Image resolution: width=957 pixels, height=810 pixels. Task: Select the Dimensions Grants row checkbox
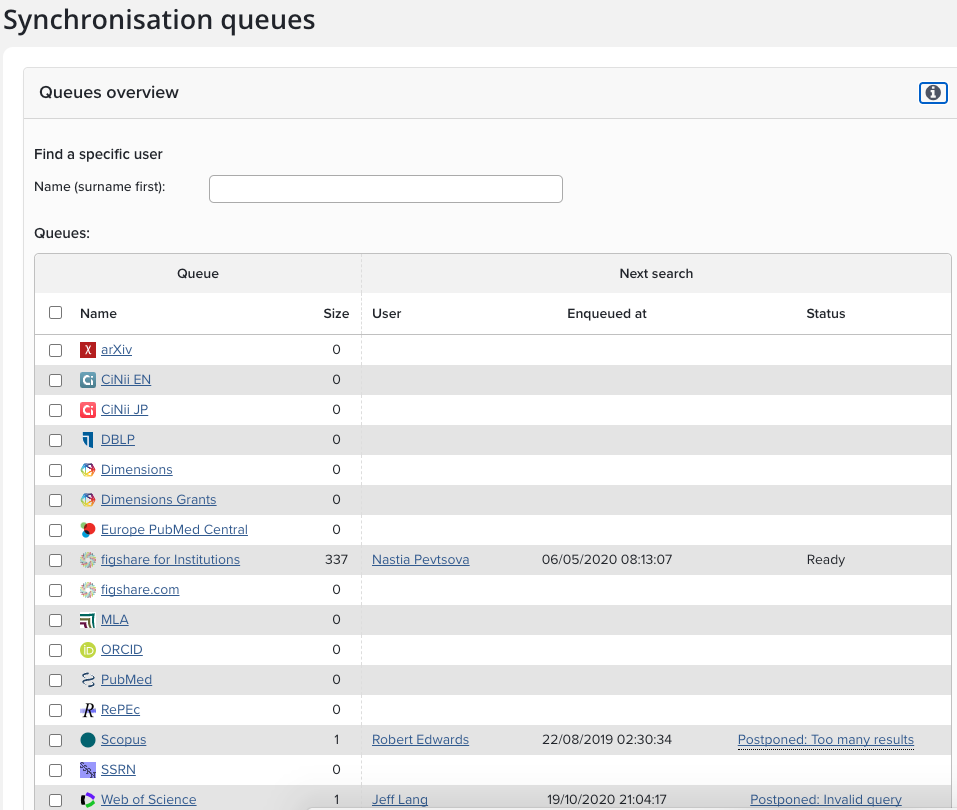pyautogui.click(x=56, y=500)
